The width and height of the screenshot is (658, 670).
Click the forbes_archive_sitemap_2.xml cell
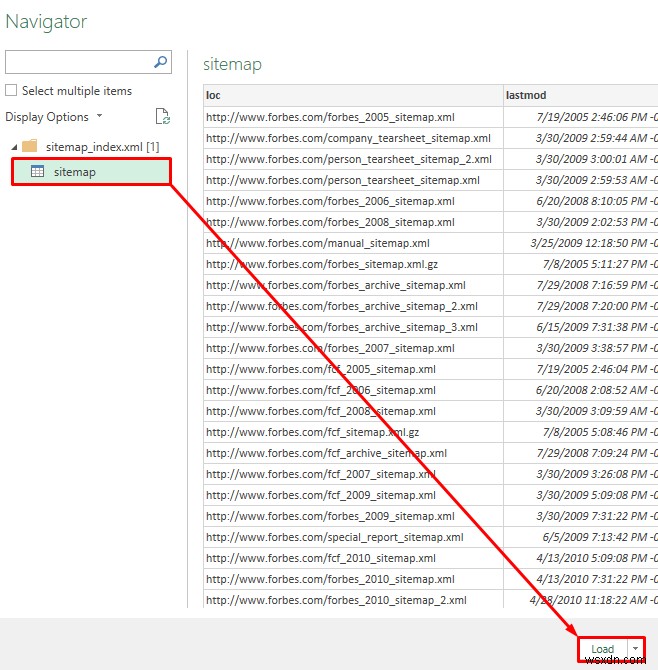coord(353,306)
